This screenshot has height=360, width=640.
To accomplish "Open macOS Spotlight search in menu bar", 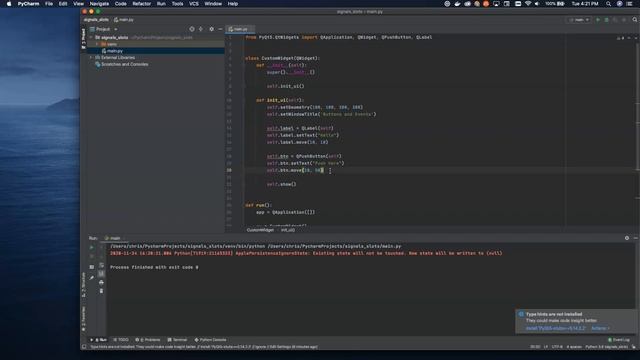I will 609,4.
